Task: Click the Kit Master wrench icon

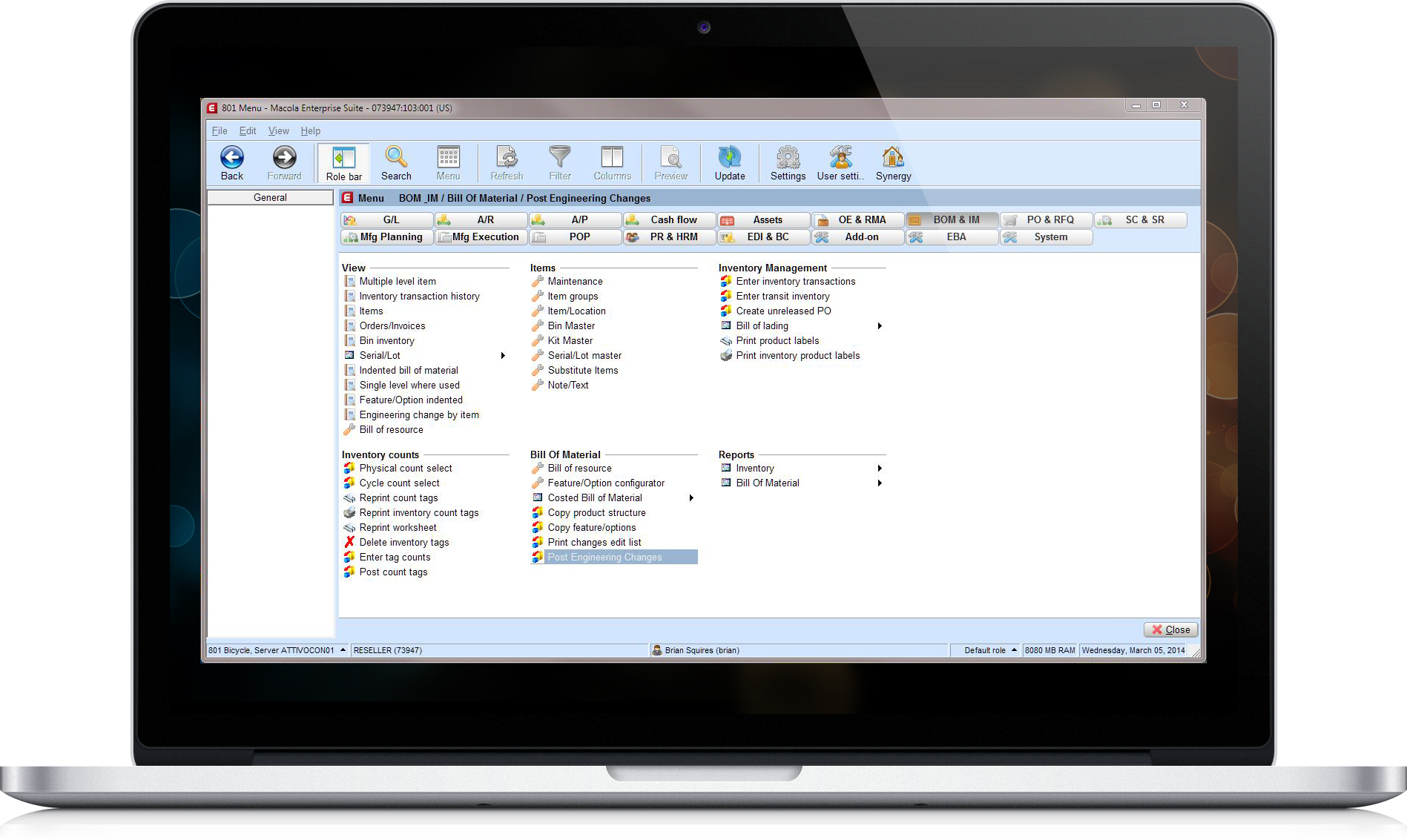Action: tap(538, 340)
